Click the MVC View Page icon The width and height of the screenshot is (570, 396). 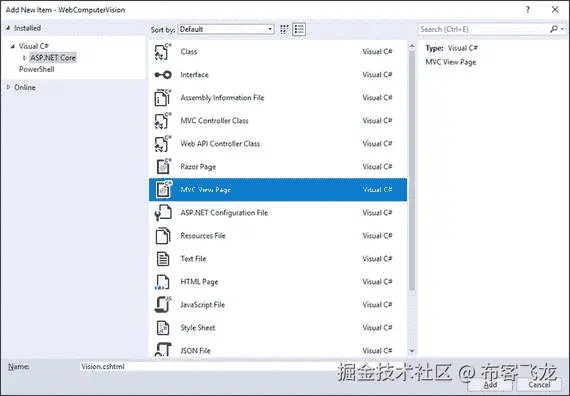163,189
